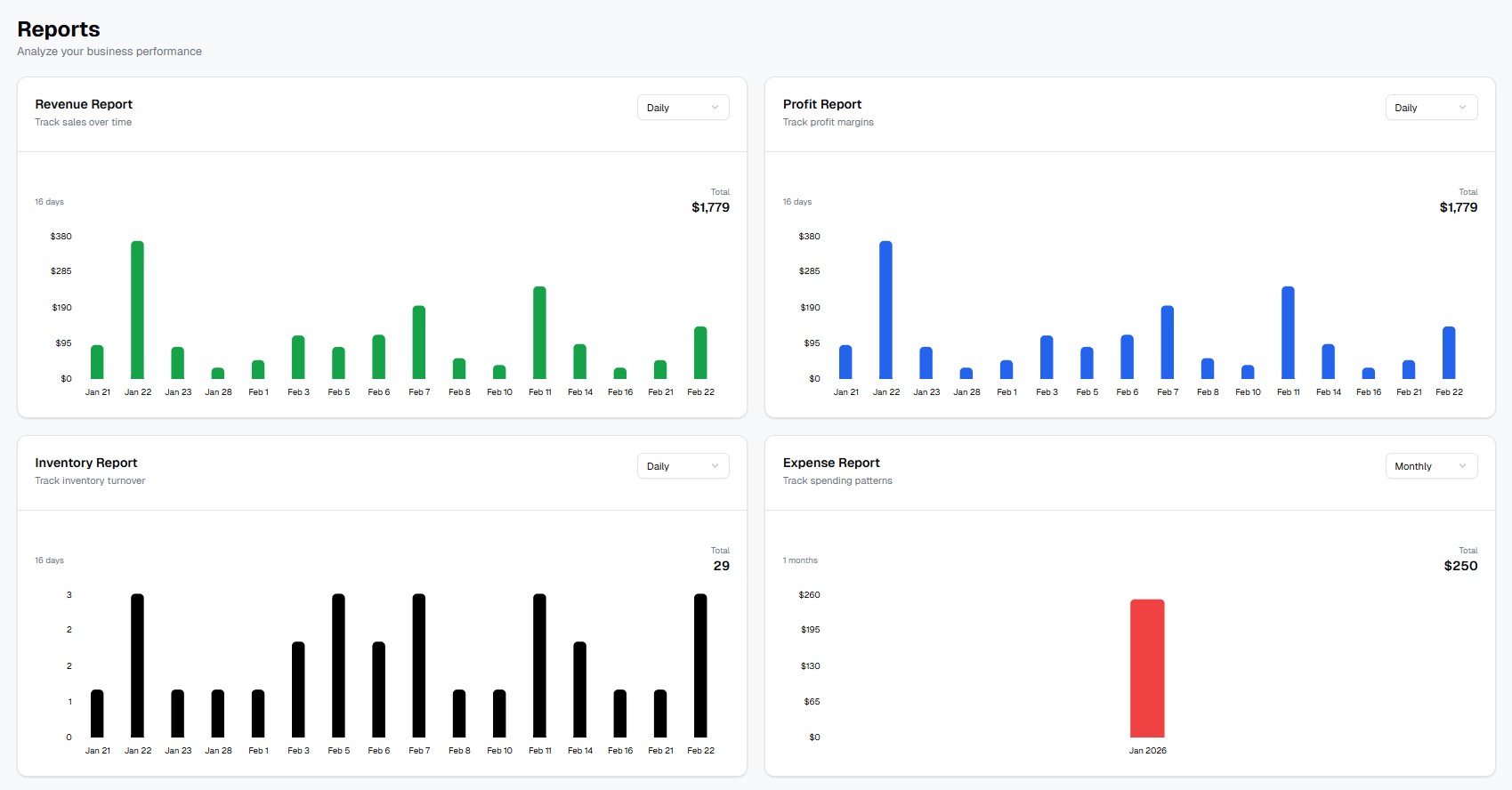This screenshot has height=790, width=1512.
Task: Click the blue Jan 22 profit bar
Action: click(885, 310)
